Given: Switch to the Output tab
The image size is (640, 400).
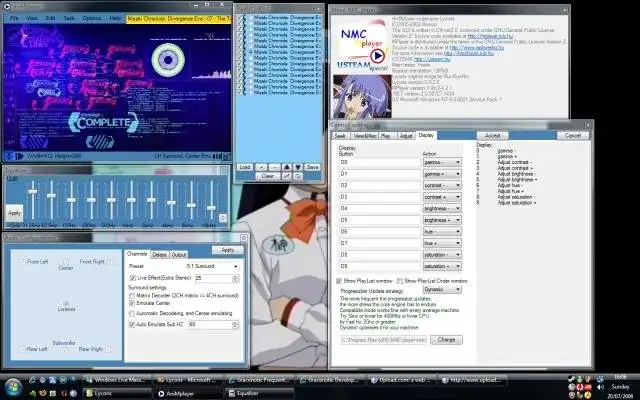Looking at the screenshot, I should coord(178,254).
